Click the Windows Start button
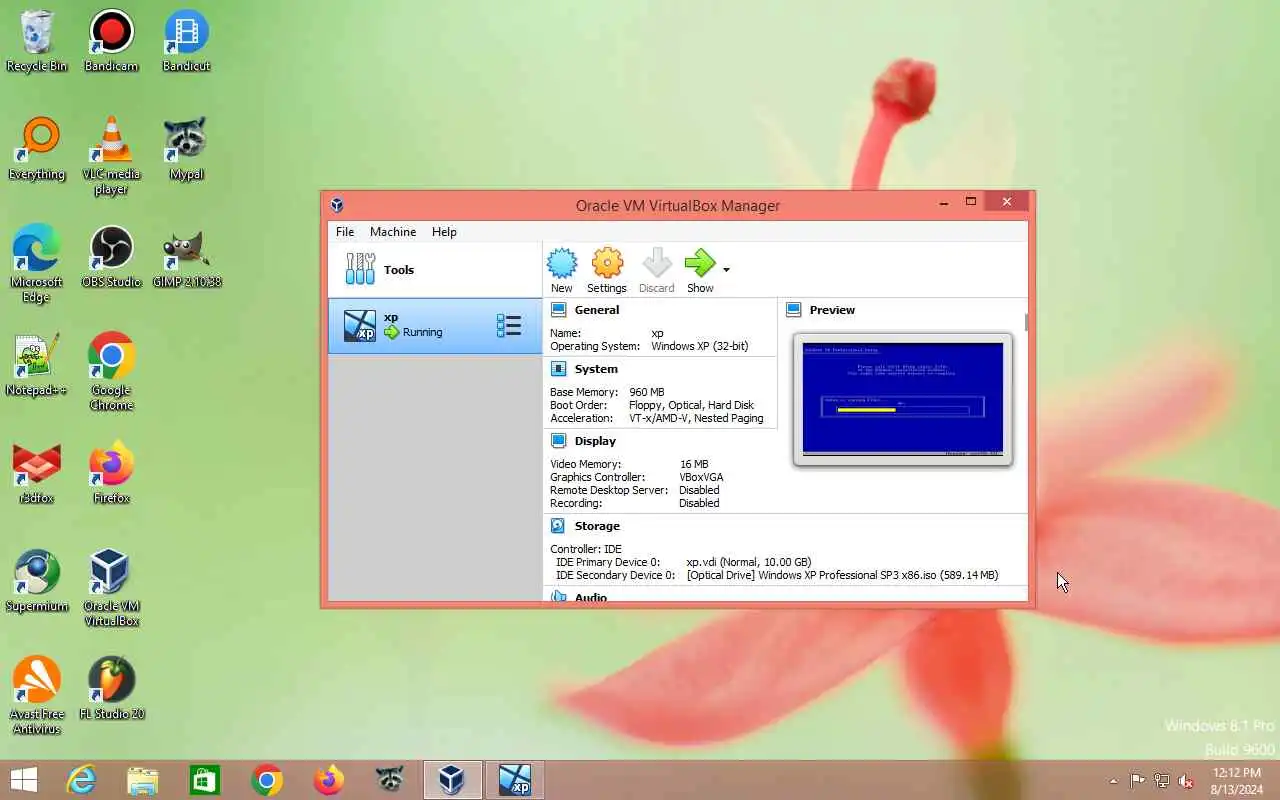Viewport: 1280px width, 800px height. [24, 780]
